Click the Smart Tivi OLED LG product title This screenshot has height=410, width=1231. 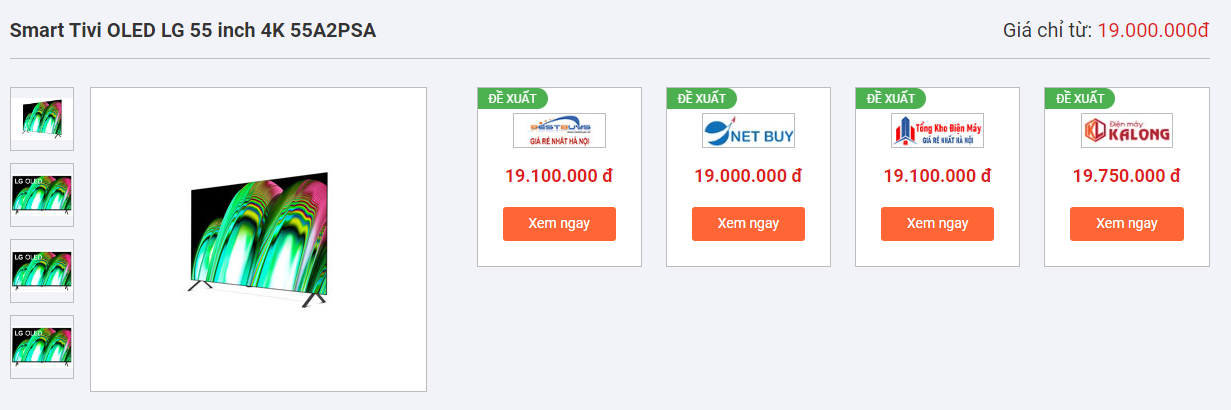coord(193,31)
